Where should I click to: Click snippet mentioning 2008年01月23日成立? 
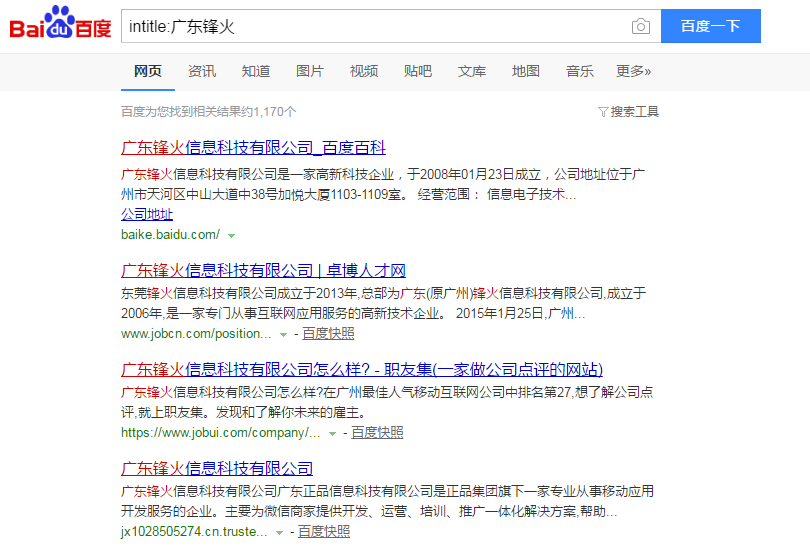pyautogui.click(x=383, y=185)
